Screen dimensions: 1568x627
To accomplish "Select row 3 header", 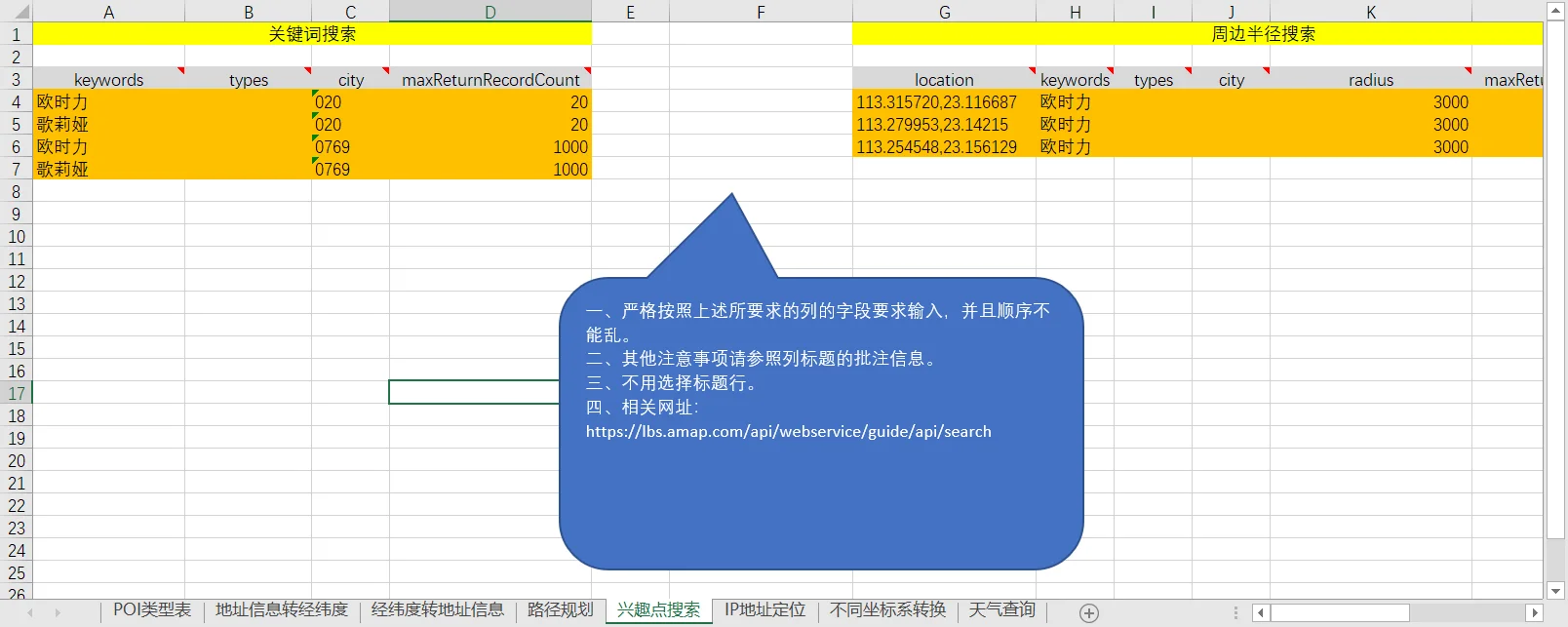I will click(16, 79).
